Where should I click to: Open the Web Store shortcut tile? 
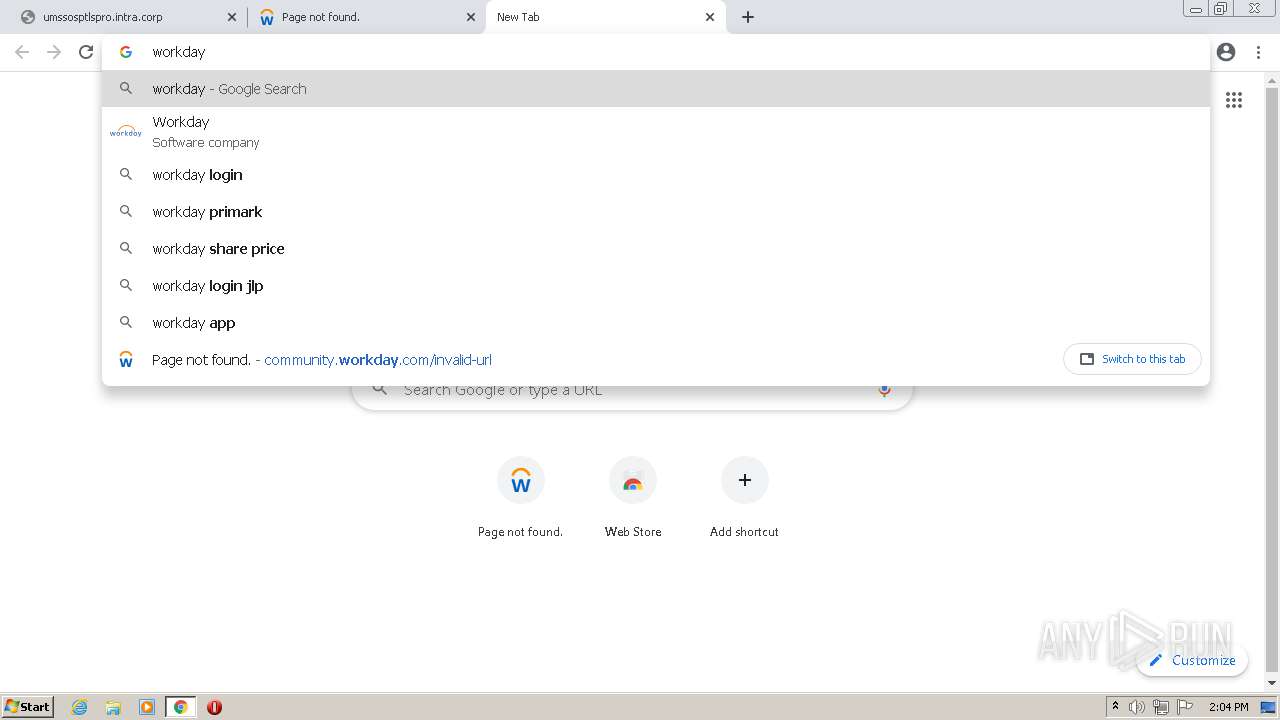633,498
